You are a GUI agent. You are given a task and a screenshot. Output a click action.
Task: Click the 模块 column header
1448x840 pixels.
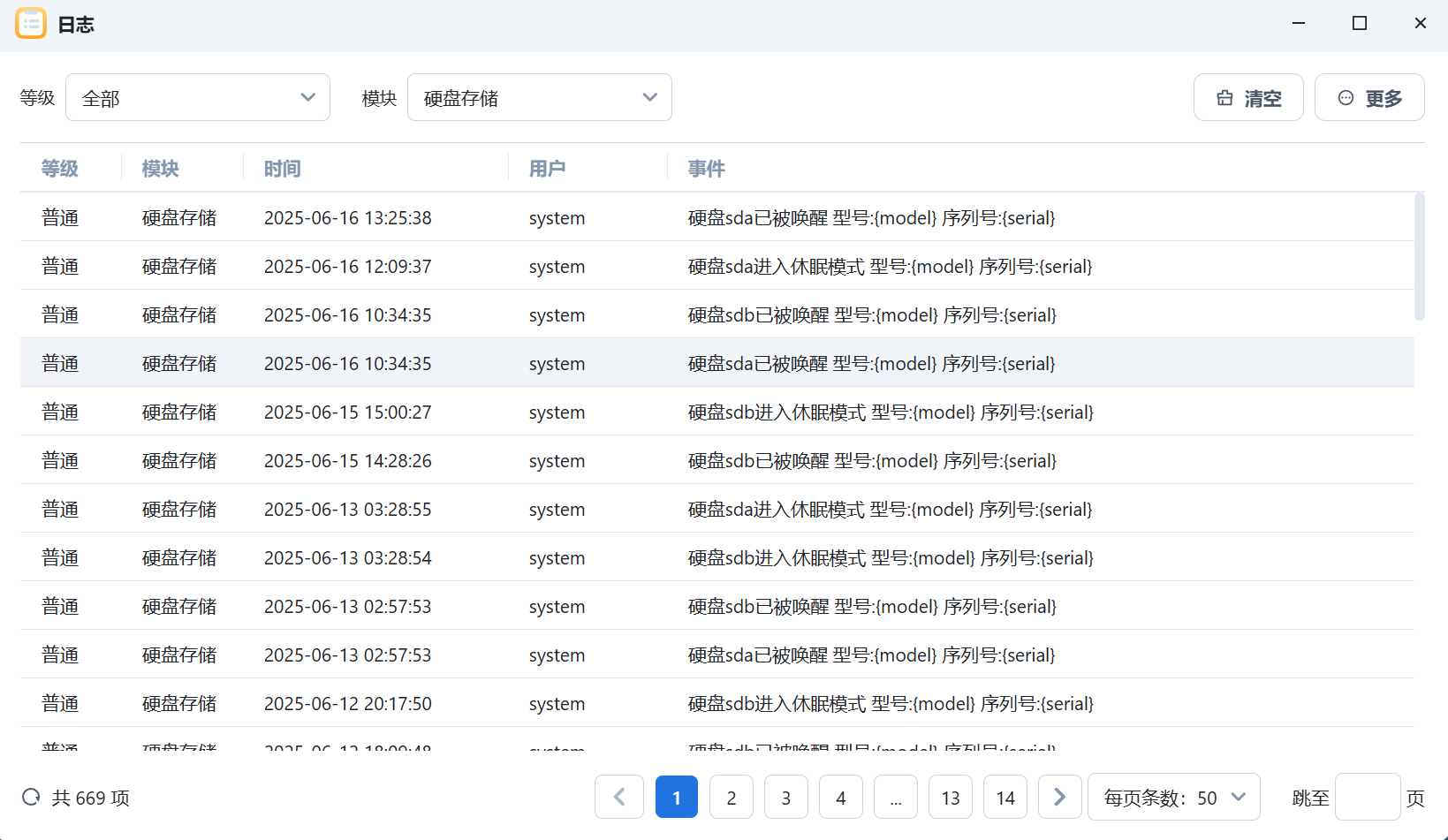161,168
